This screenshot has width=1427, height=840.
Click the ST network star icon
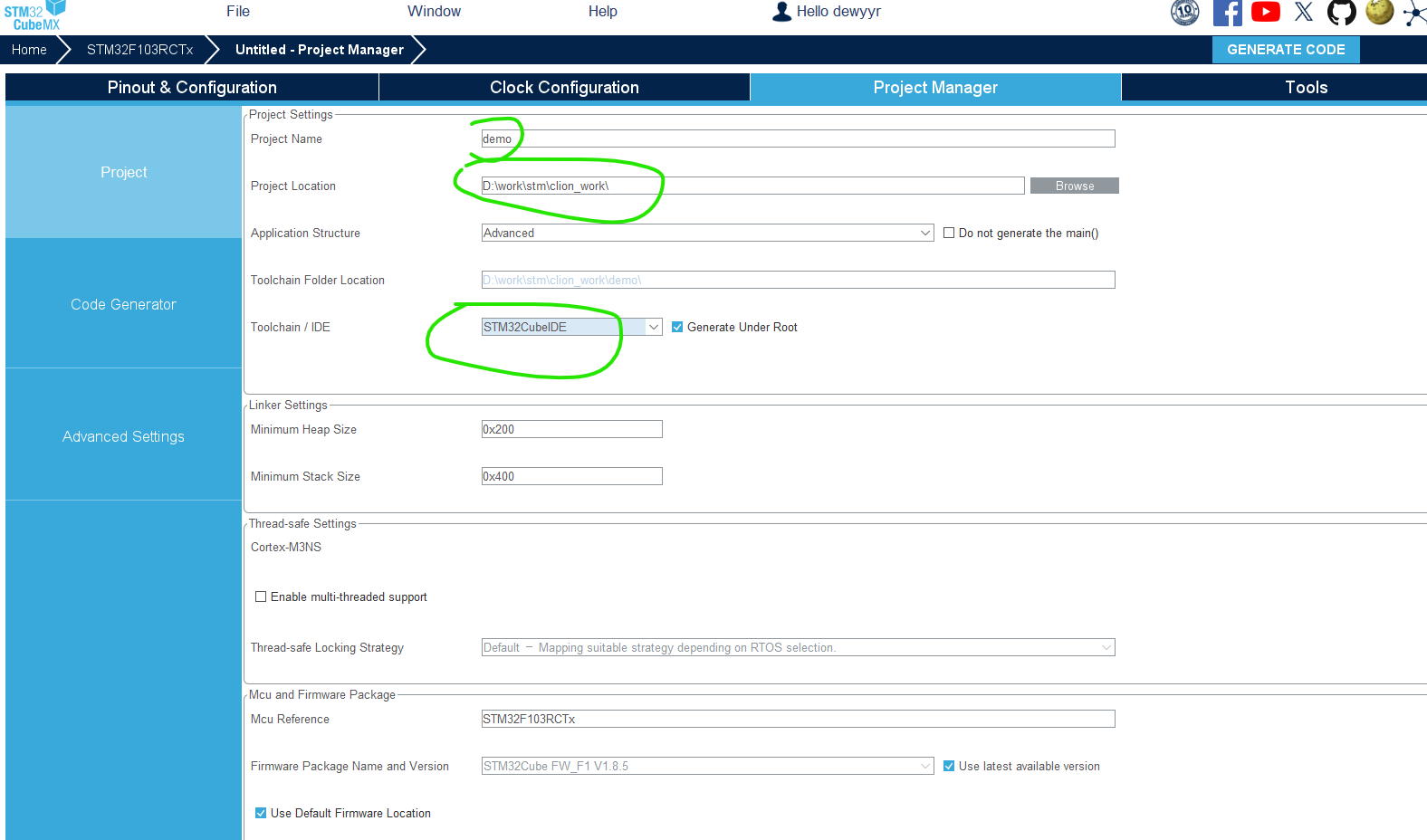(x=1414, y=13)
